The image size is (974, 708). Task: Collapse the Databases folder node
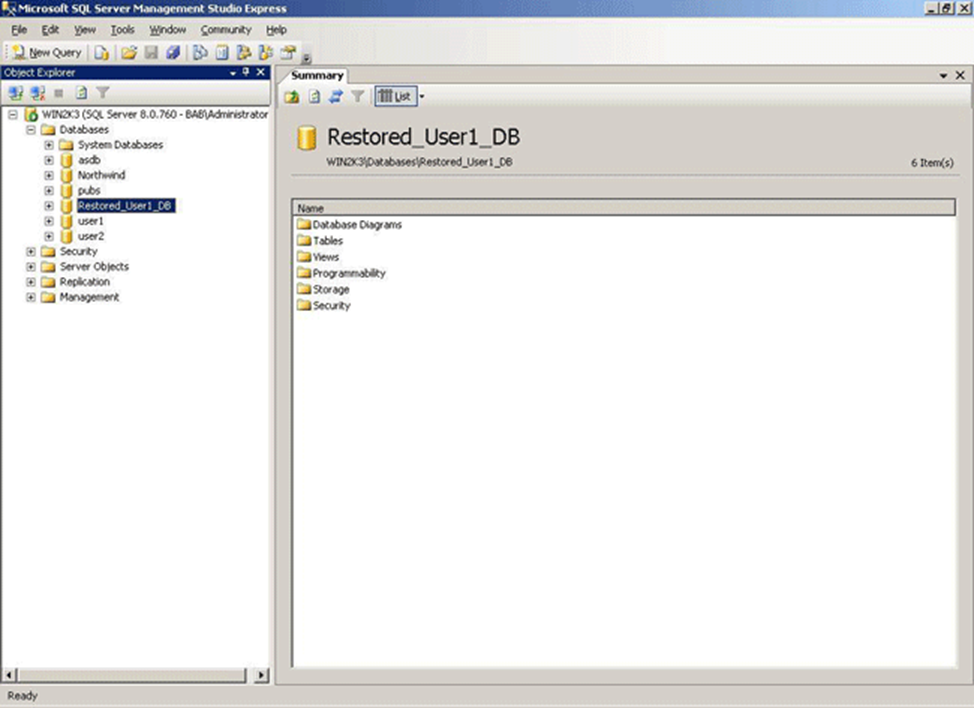(30, 130)
